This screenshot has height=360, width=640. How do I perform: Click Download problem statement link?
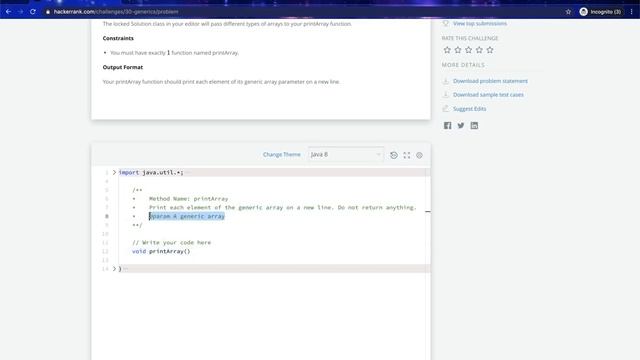click(490, 81)
